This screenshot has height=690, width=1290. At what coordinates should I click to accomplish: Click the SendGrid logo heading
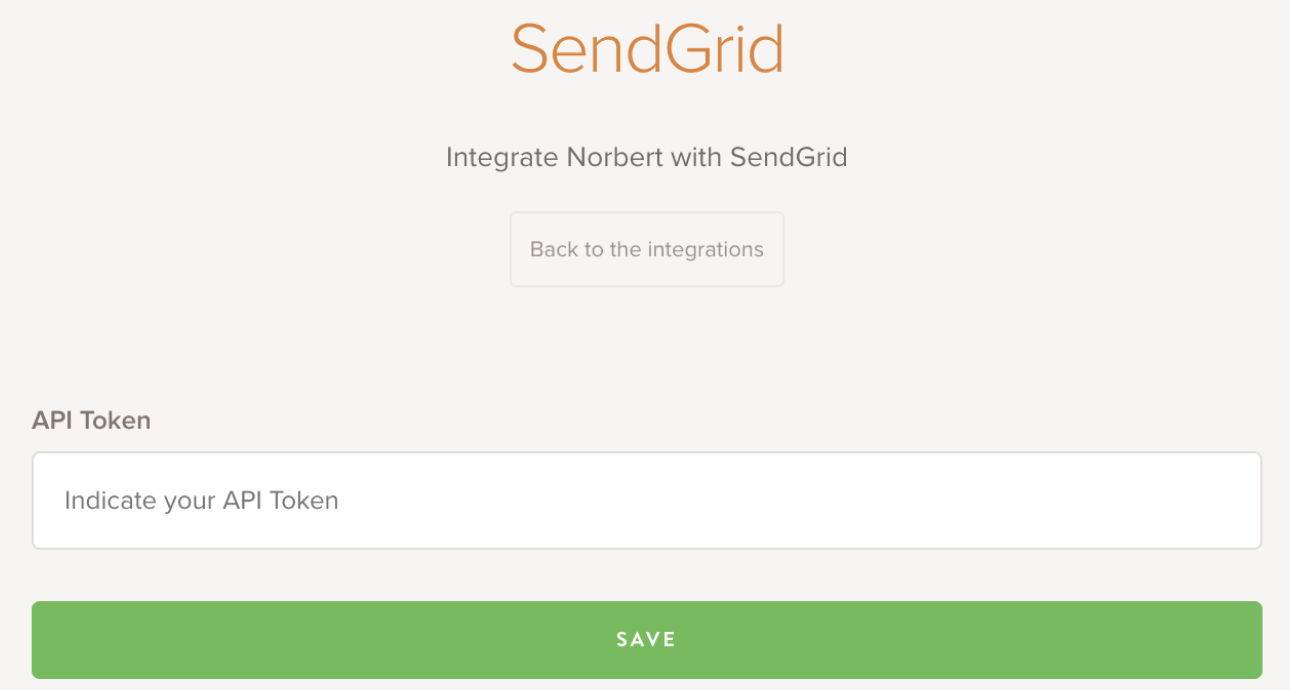(646, 49)
